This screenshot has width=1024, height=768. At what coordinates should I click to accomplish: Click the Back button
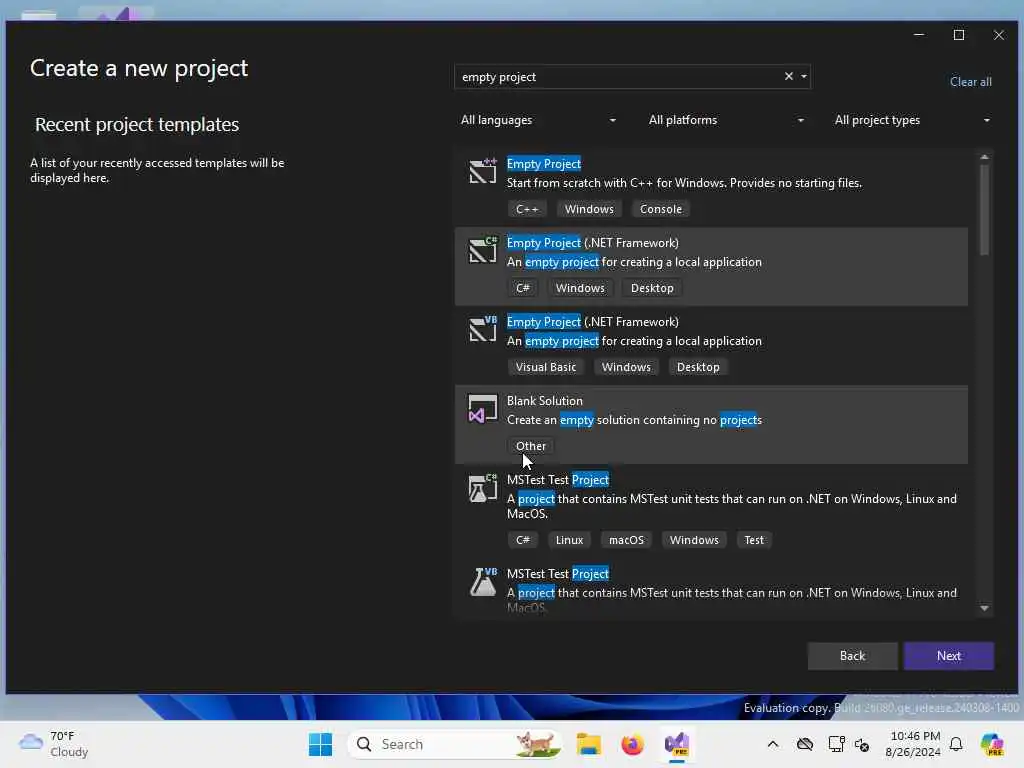(852, 656)
